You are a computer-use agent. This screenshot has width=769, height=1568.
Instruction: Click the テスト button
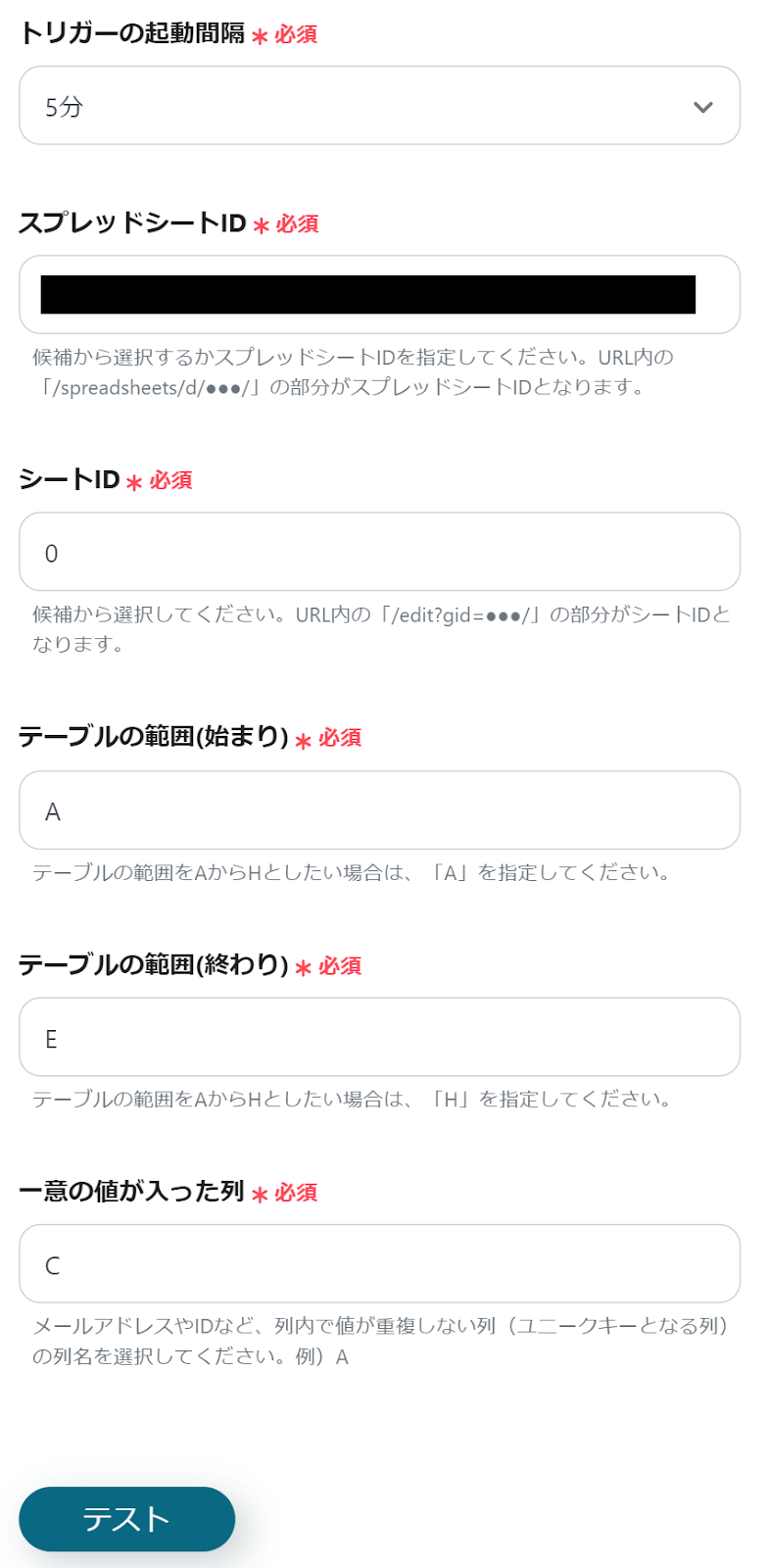[x=127, y=1519]
